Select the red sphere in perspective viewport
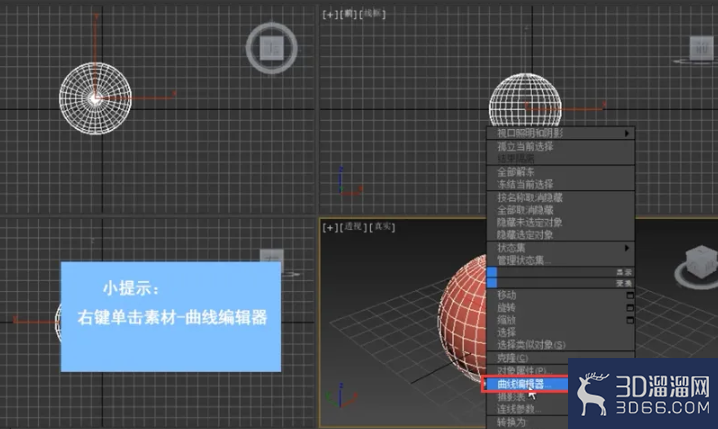This screenshot has height=429, width=718. (462, 319)
